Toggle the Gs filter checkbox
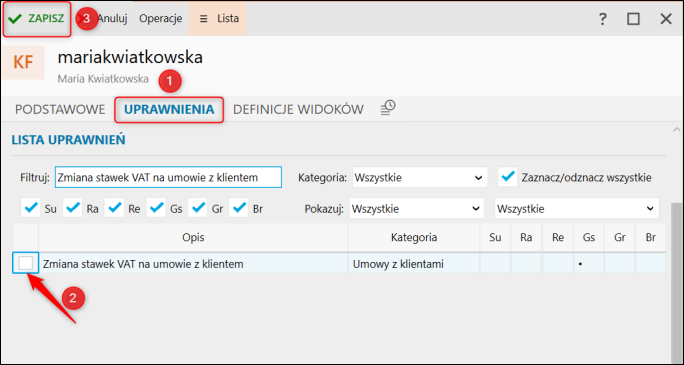 coord(156,208)
